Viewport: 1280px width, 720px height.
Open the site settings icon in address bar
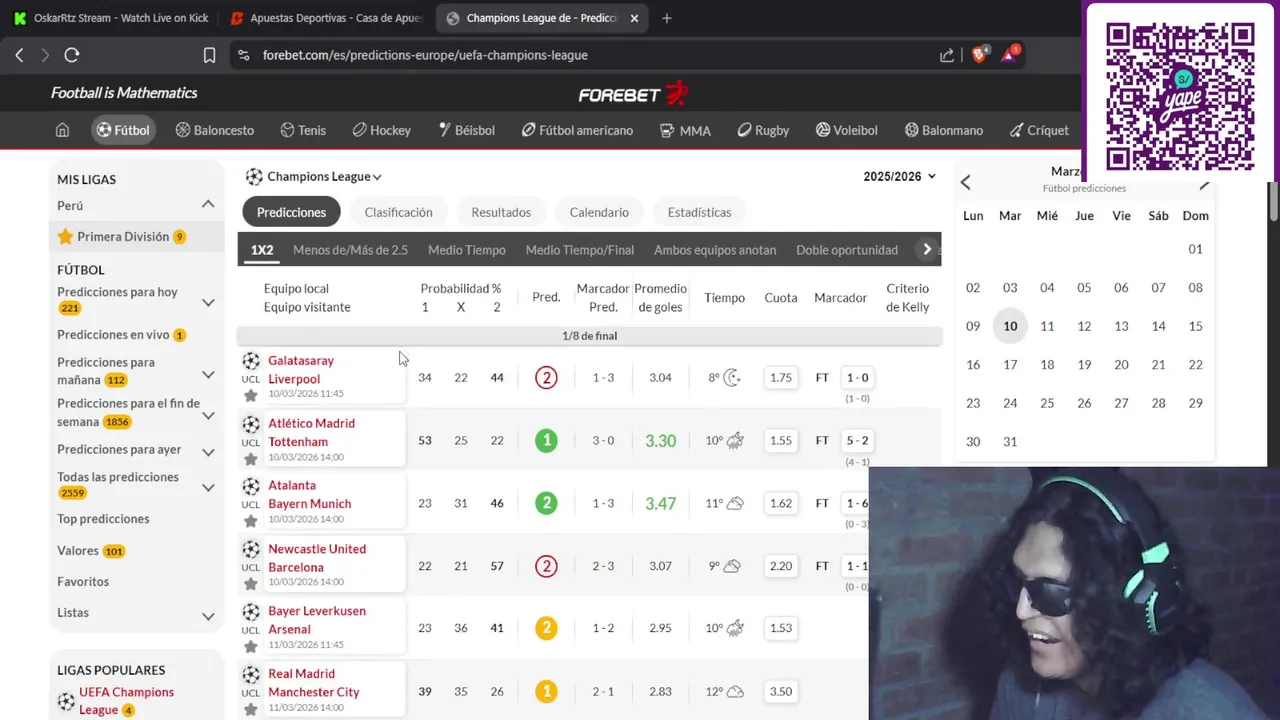click(x=242, y=55)
